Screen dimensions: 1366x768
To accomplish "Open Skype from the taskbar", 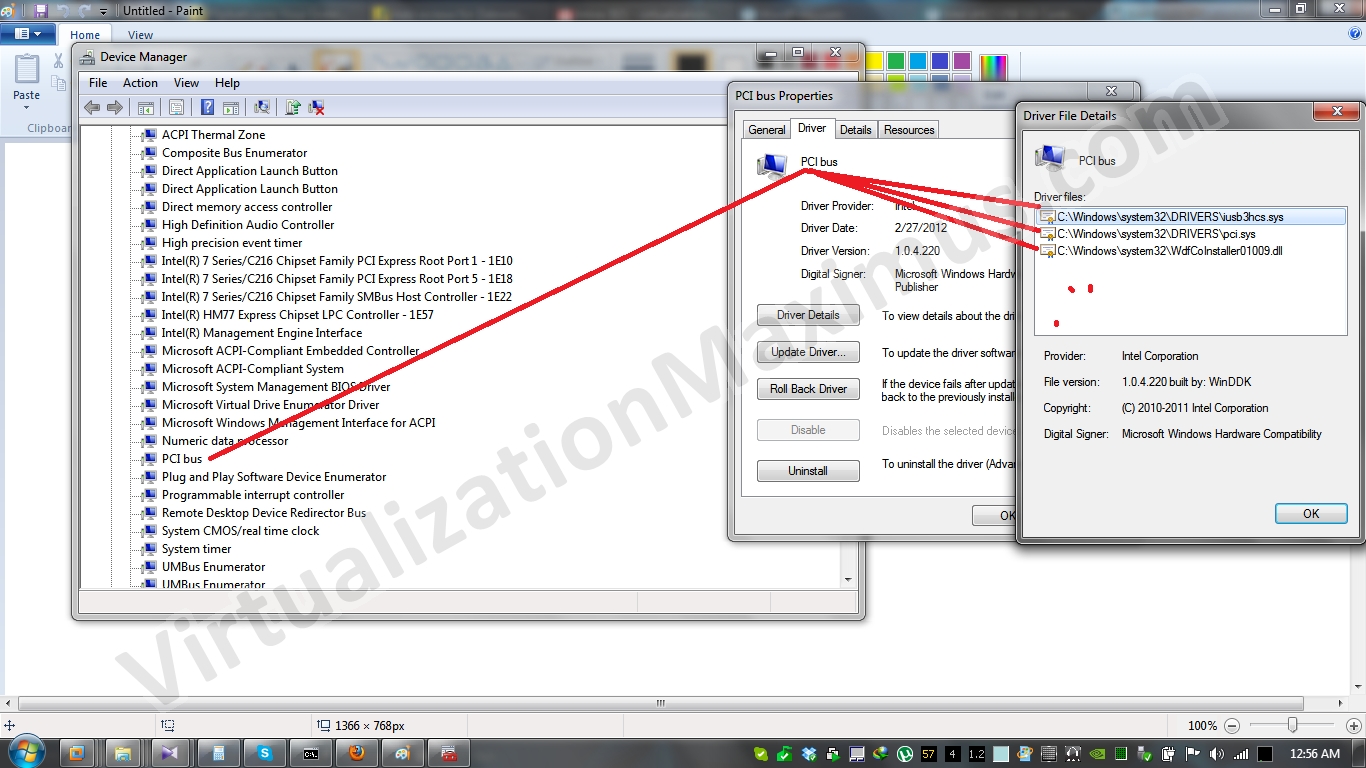I will 264,752.
